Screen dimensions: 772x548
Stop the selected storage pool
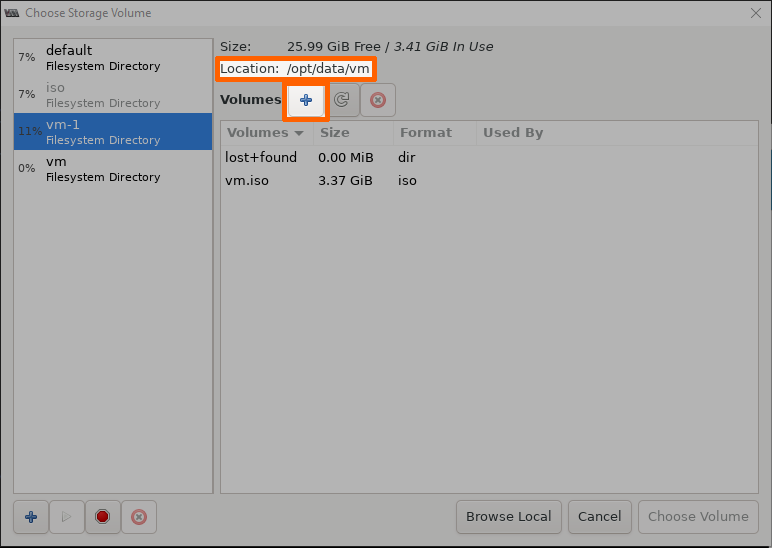click(102, 517)
